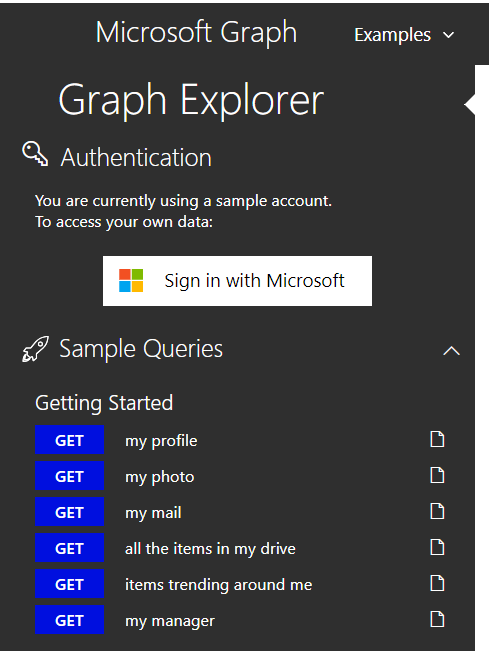Select the my mail sample query

pos(153,513)
